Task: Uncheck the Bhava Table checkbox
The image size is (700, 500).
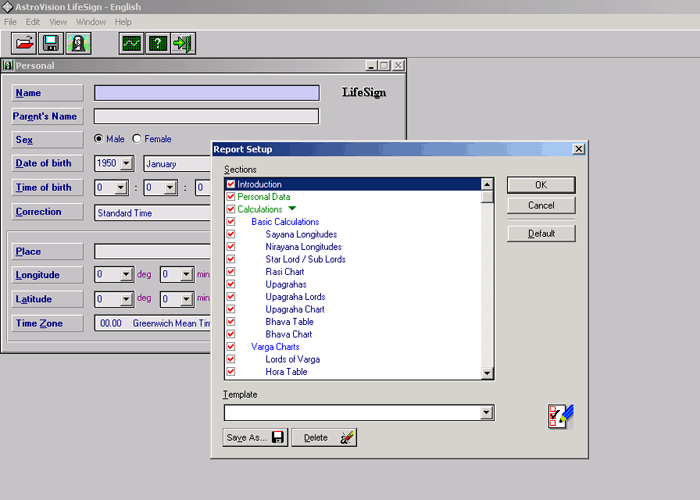Action: 231,321
